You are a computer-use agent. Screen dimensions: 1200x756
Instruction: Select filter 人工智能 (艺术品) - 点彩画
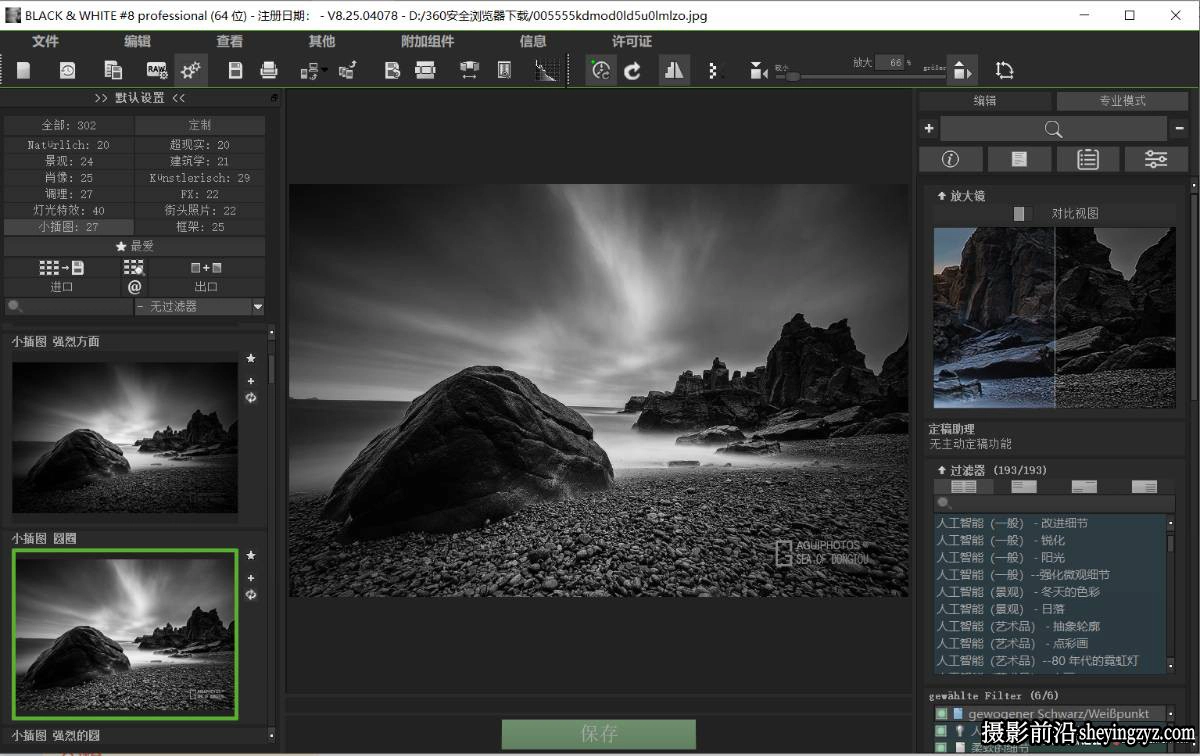[1050, 643]
